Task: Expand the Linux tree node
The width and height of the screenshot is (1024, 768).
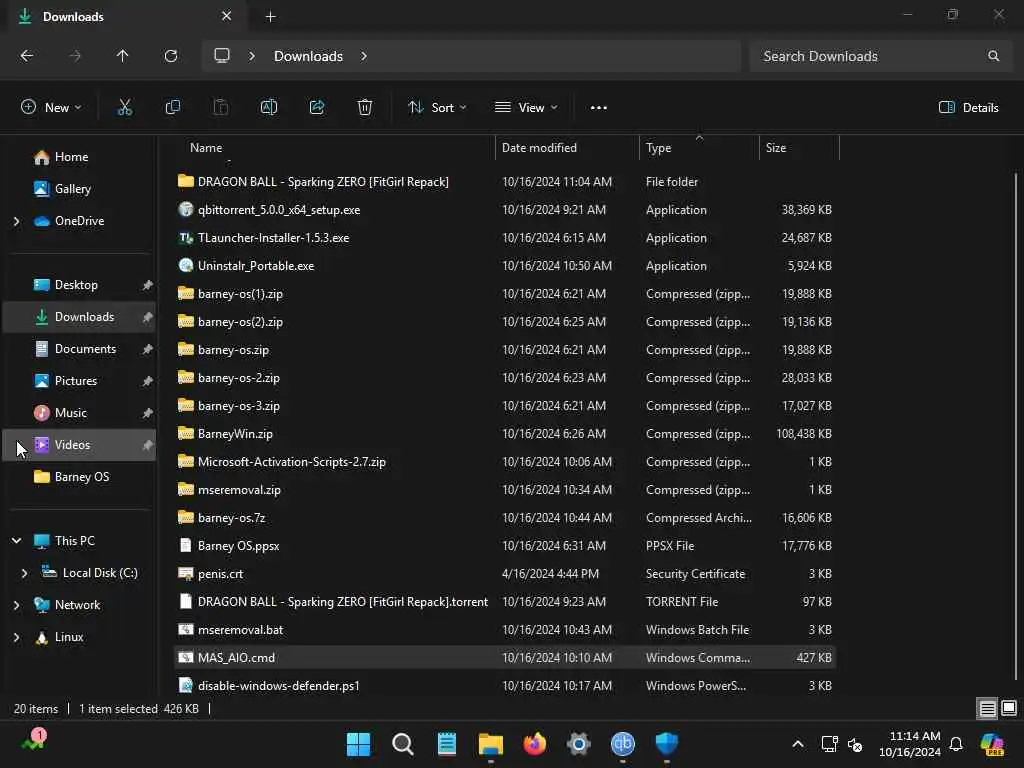Action: (16, 637)
